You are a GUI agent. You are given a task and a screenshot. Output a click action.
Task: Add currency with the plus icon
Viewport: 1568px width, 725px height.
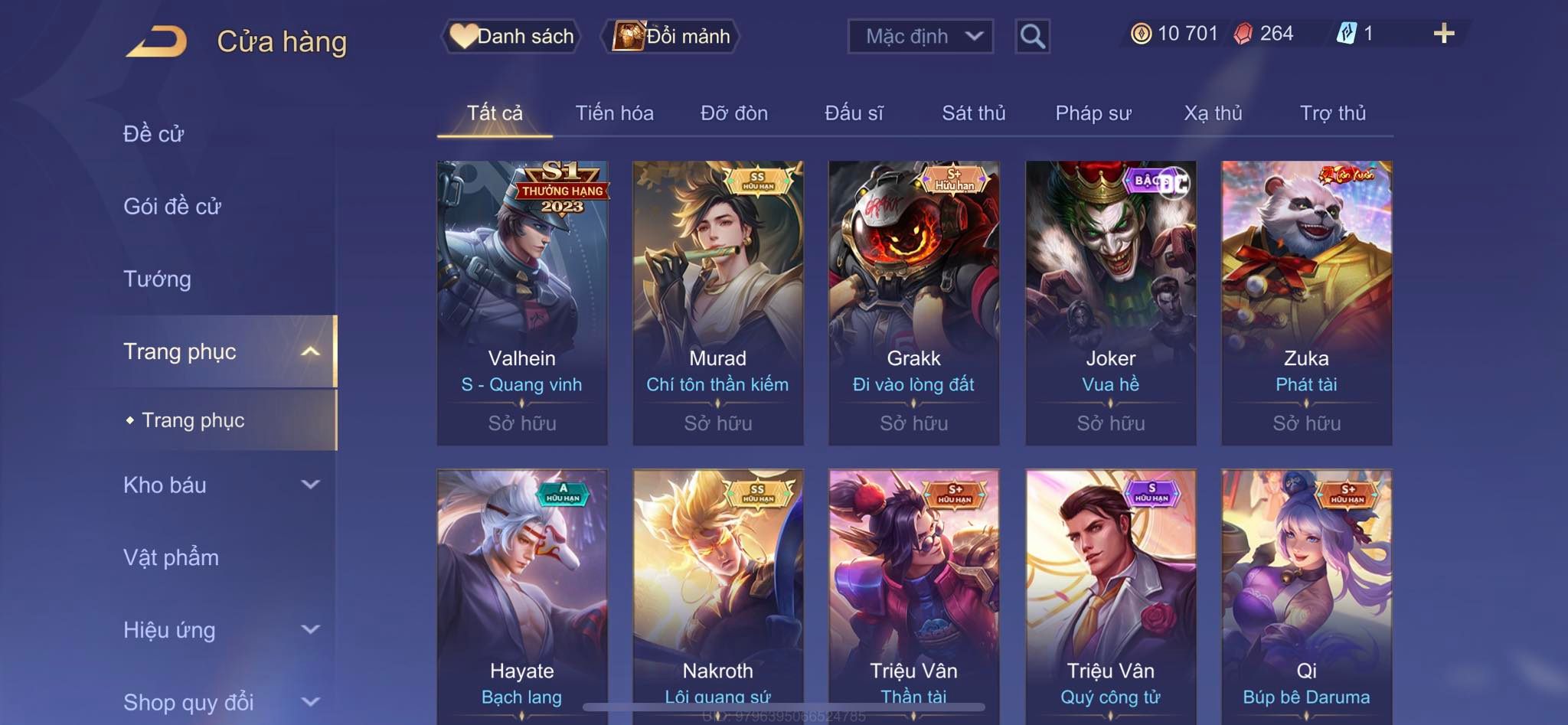(1443, 33)
